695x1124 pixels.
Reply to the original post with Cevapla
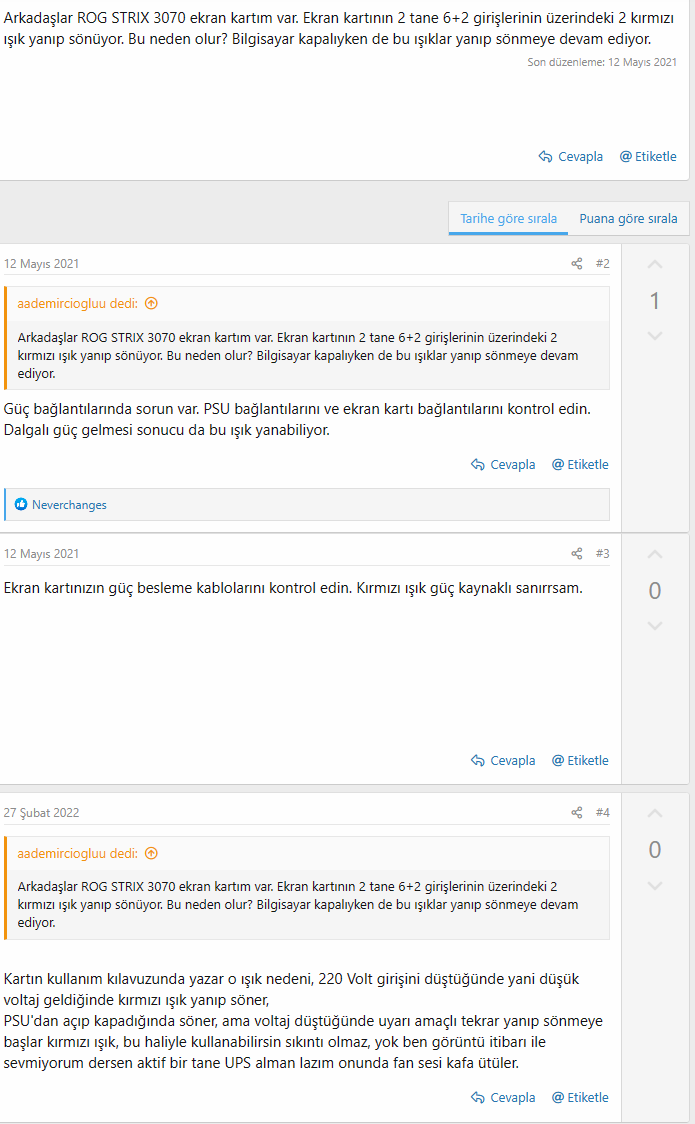click(x=571, y=156)
